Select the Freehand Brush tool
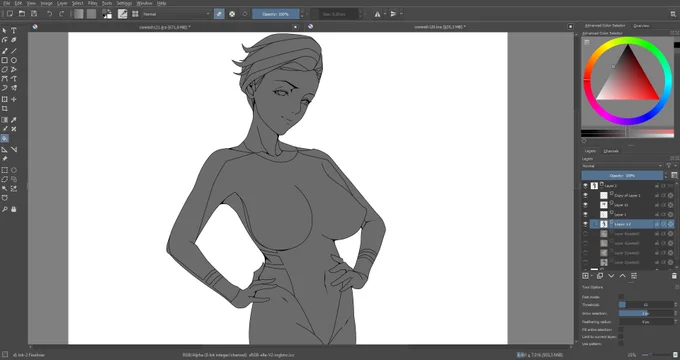 [x=5, y=51]
